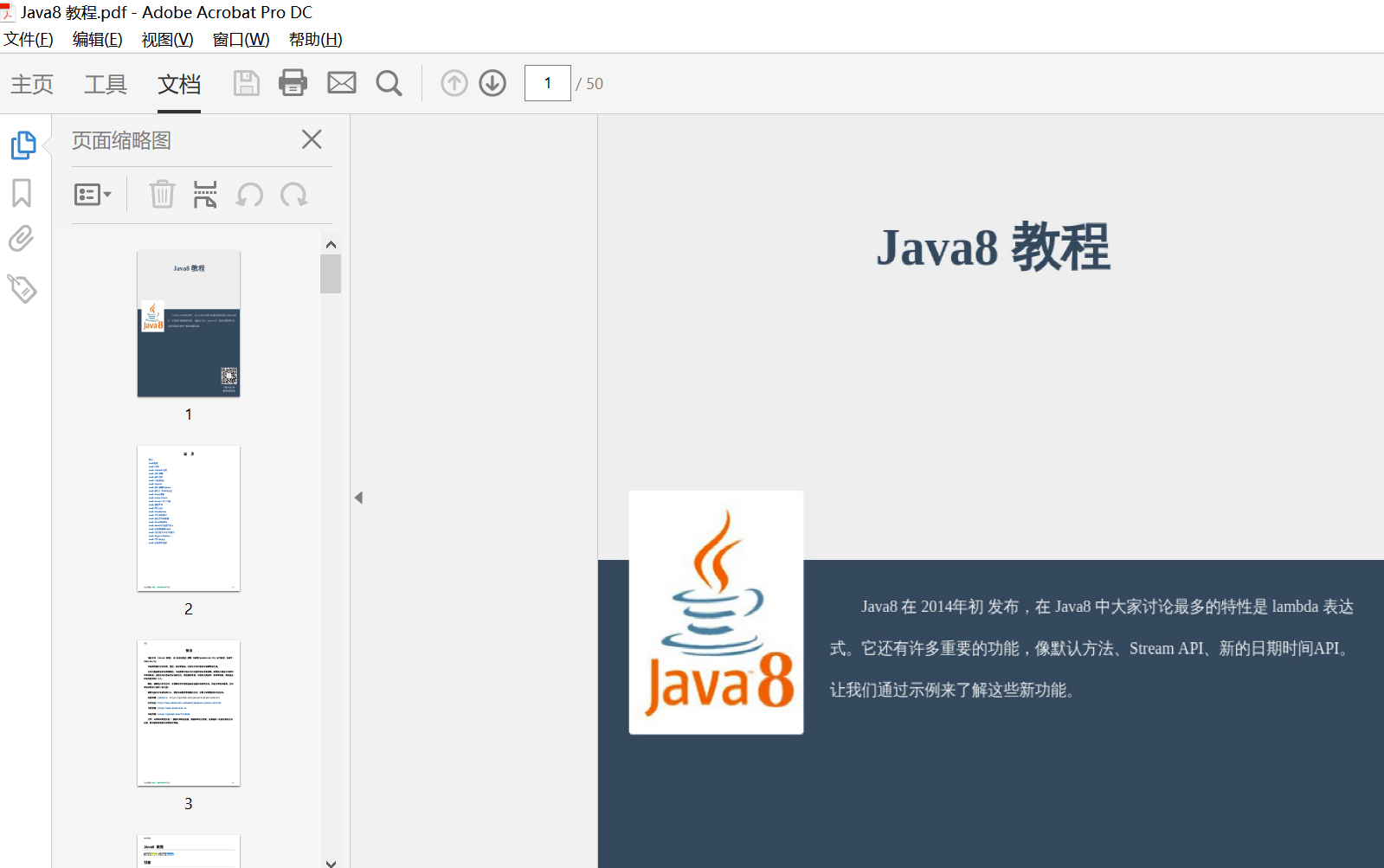Switch to the 主页 tab
Screen dimensions: 1384x868
32,84
